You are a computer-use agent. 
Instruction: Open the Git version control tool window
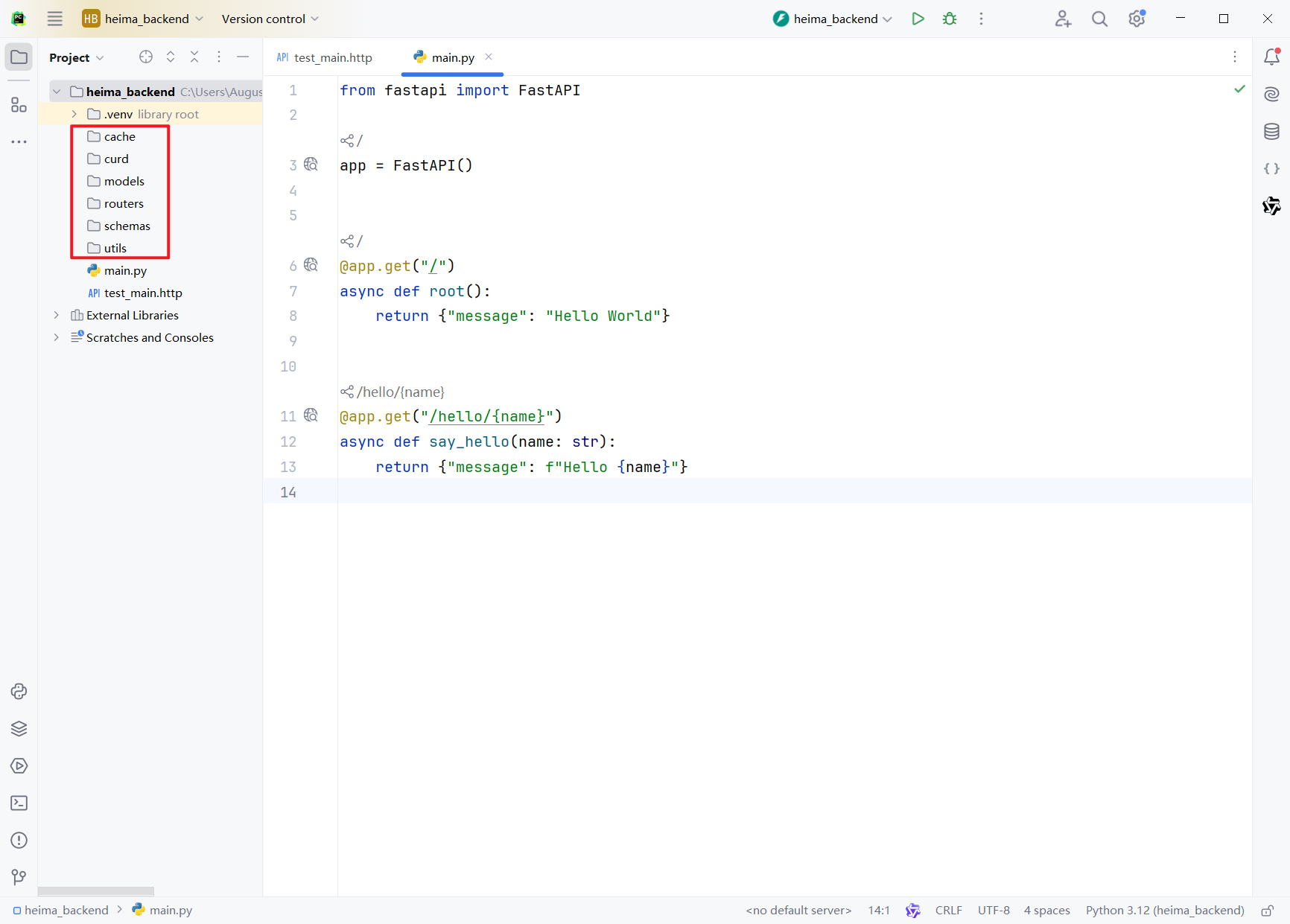19,877
